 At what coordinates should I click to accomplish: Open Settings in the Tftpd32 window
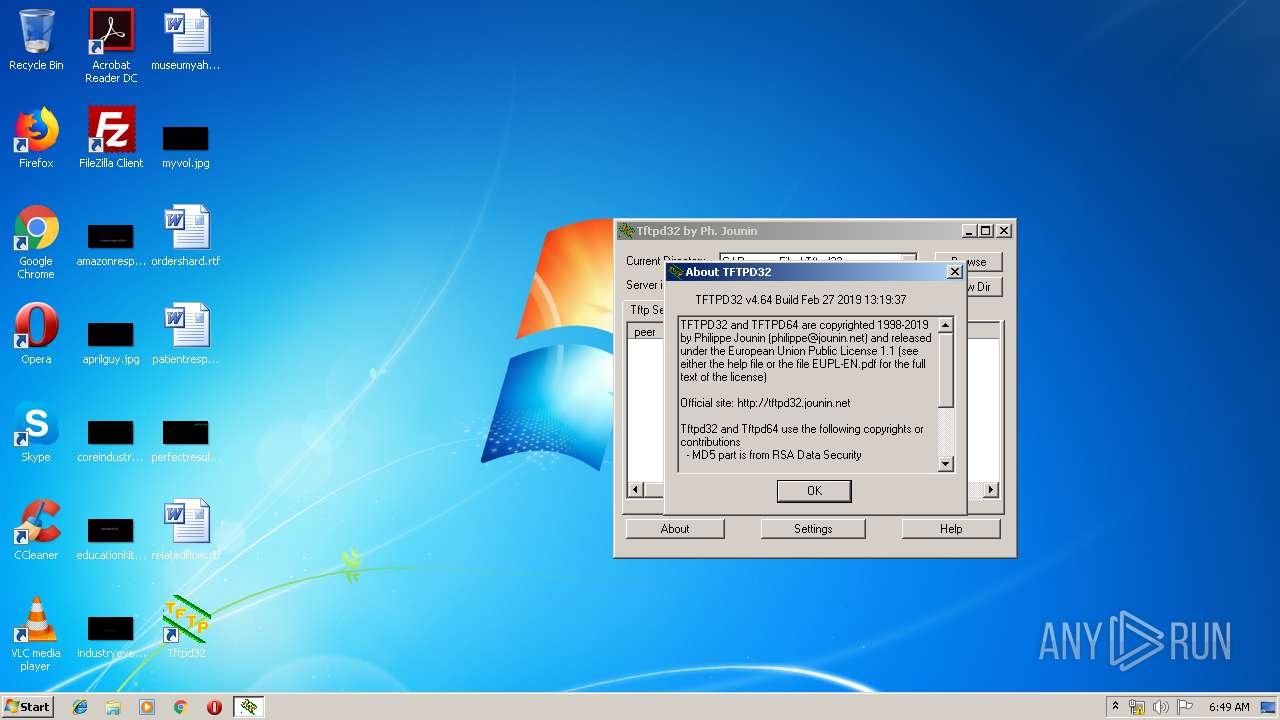[x=813, y=529]
